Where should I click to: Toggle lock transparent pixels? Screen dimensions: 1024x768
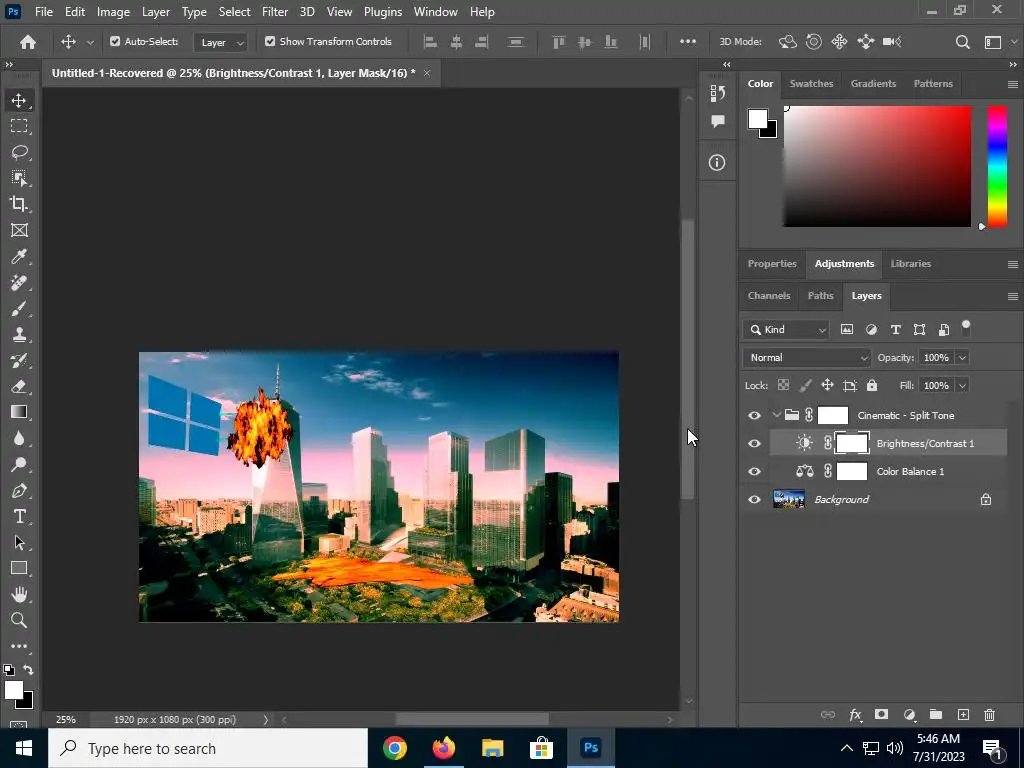(x=783, y=385)
